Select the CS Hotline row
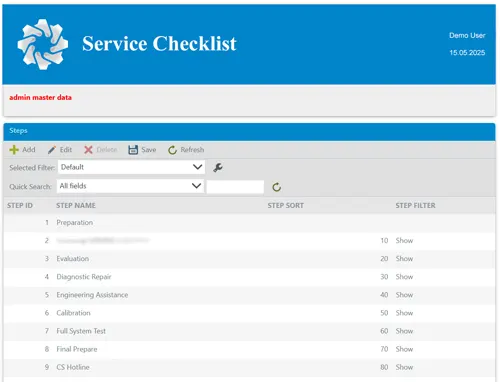Image resolution: width=500 pixels, height=382 pixels. click(249, 367)
